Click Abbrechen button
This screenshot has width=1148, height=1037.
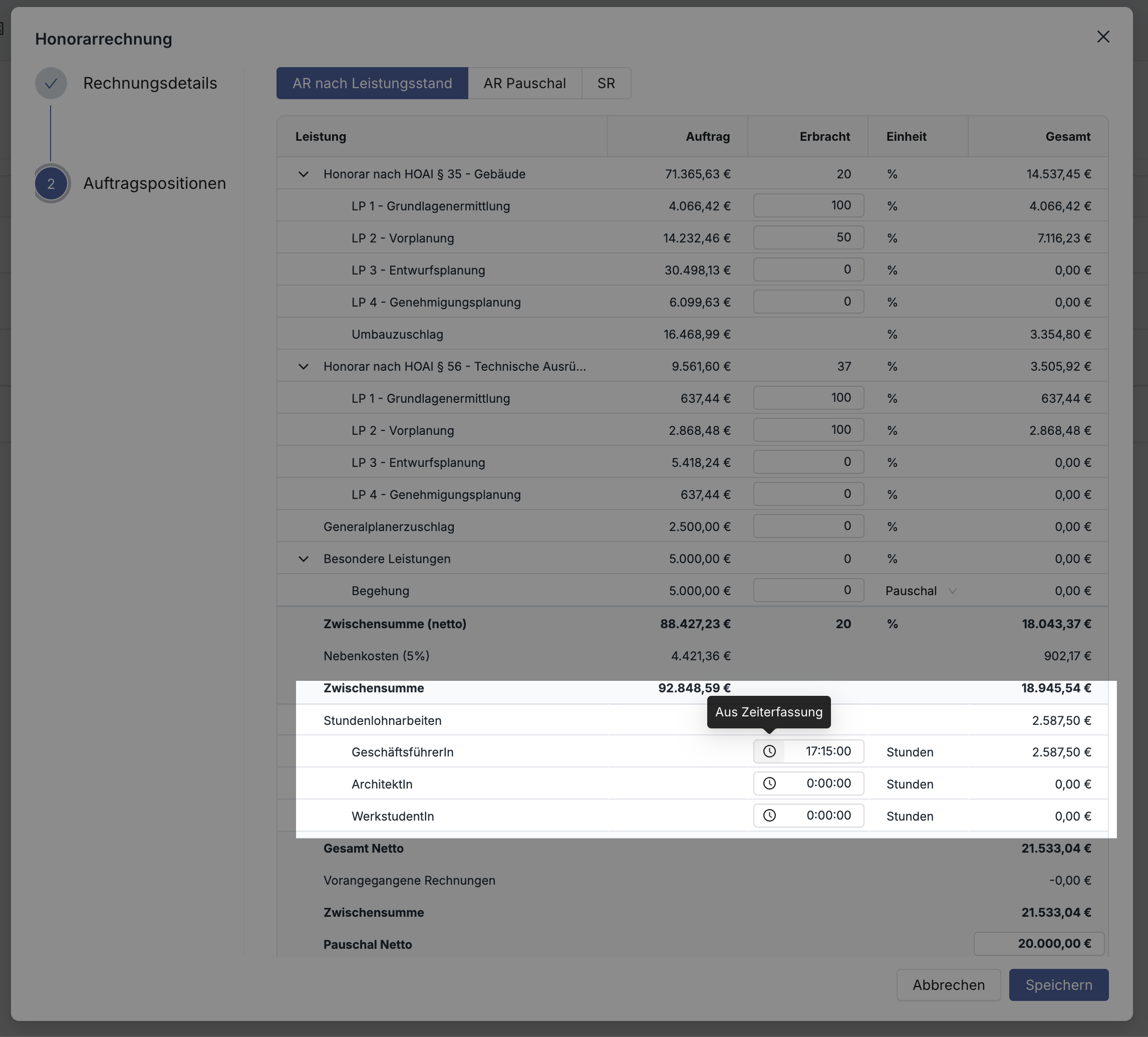click(x=948, y=984)
